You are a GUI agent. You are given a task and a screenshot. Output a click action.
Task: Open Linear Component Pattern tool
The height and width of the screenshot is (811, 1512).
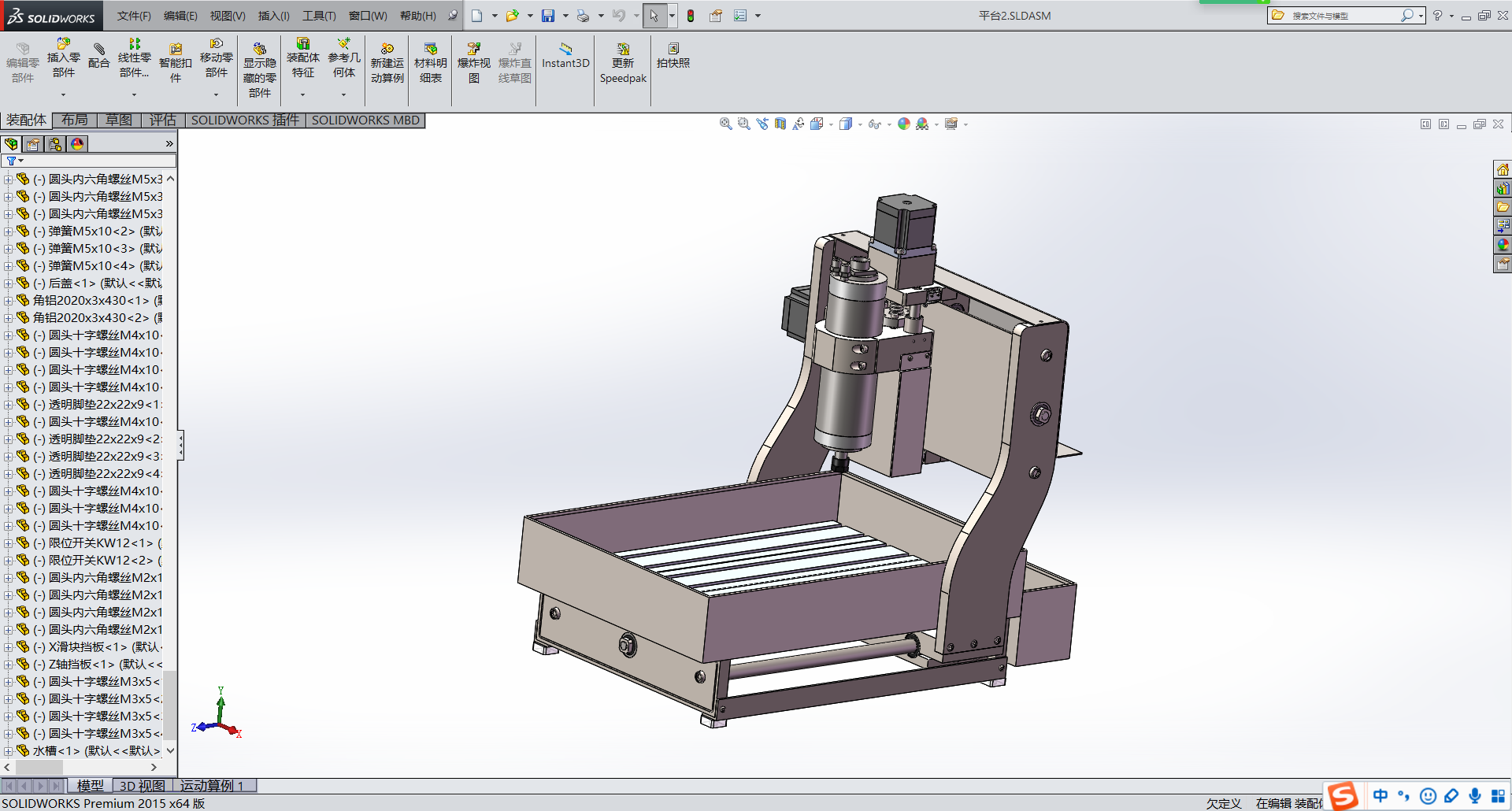[135, 57]
